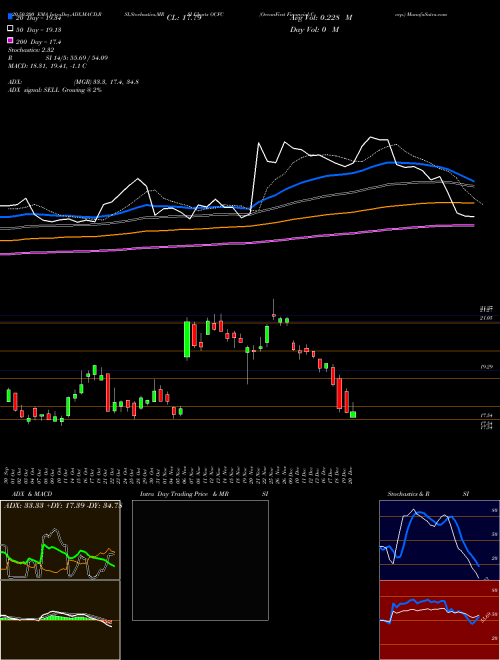Screen dimensions: 500x660
Task: Click the blue 20 Day legend swatch
Action: point(10,16)
